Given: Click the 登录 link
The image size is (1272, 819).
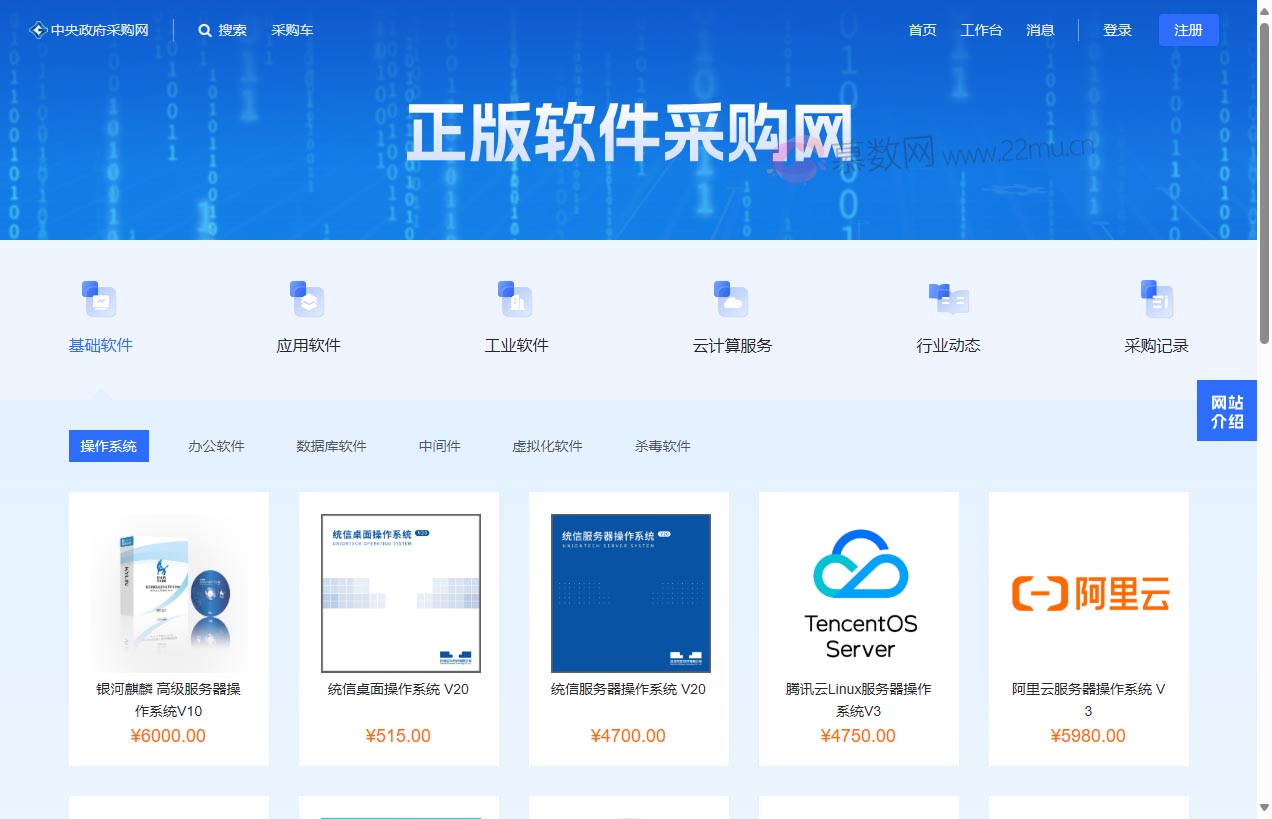Looking at the screenshot, I should pos(1117,30).
